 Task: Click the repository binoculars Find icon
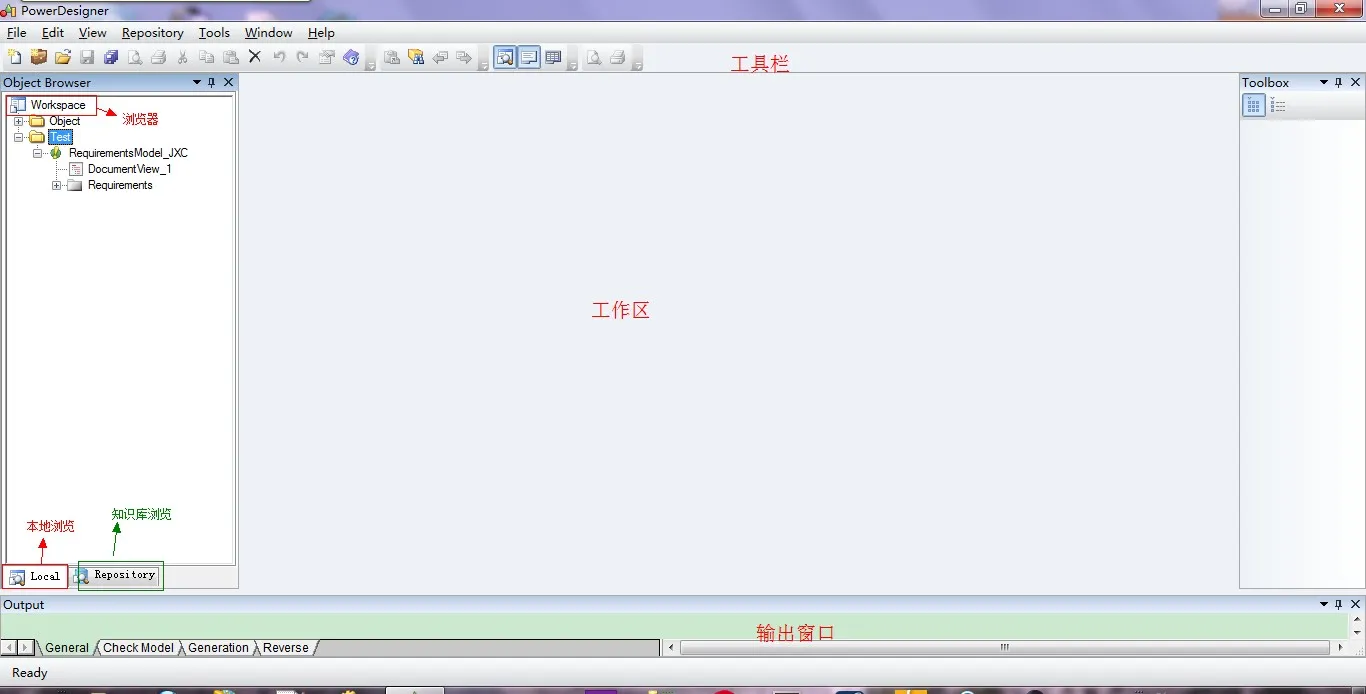(416, 57)
